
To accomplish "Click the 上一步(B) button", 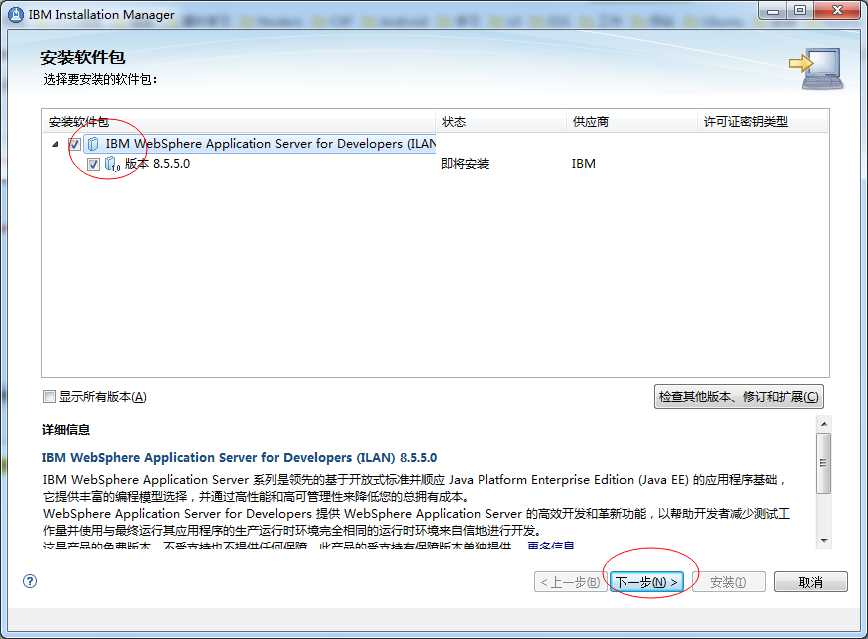I will [x=570, y=582].
